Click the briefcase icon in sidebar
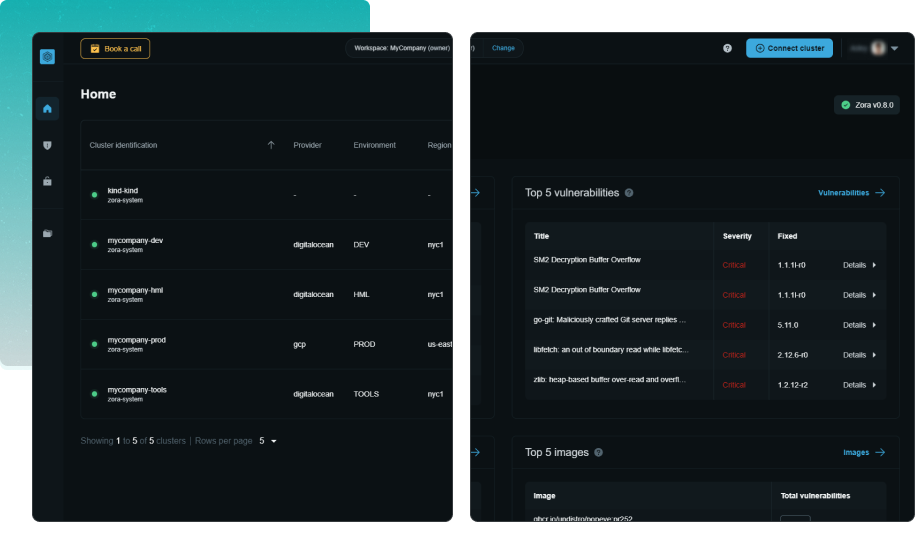 (47, 182)
